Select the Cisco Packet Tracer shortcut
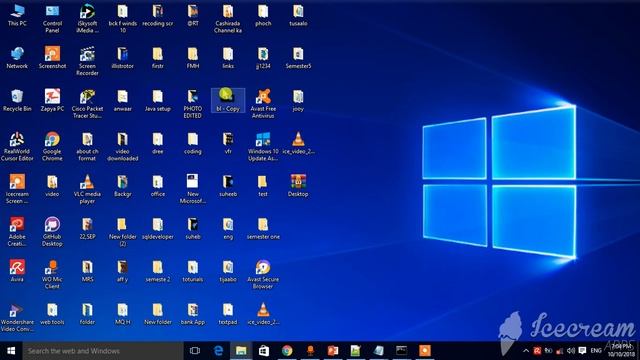 coord(87,104)
